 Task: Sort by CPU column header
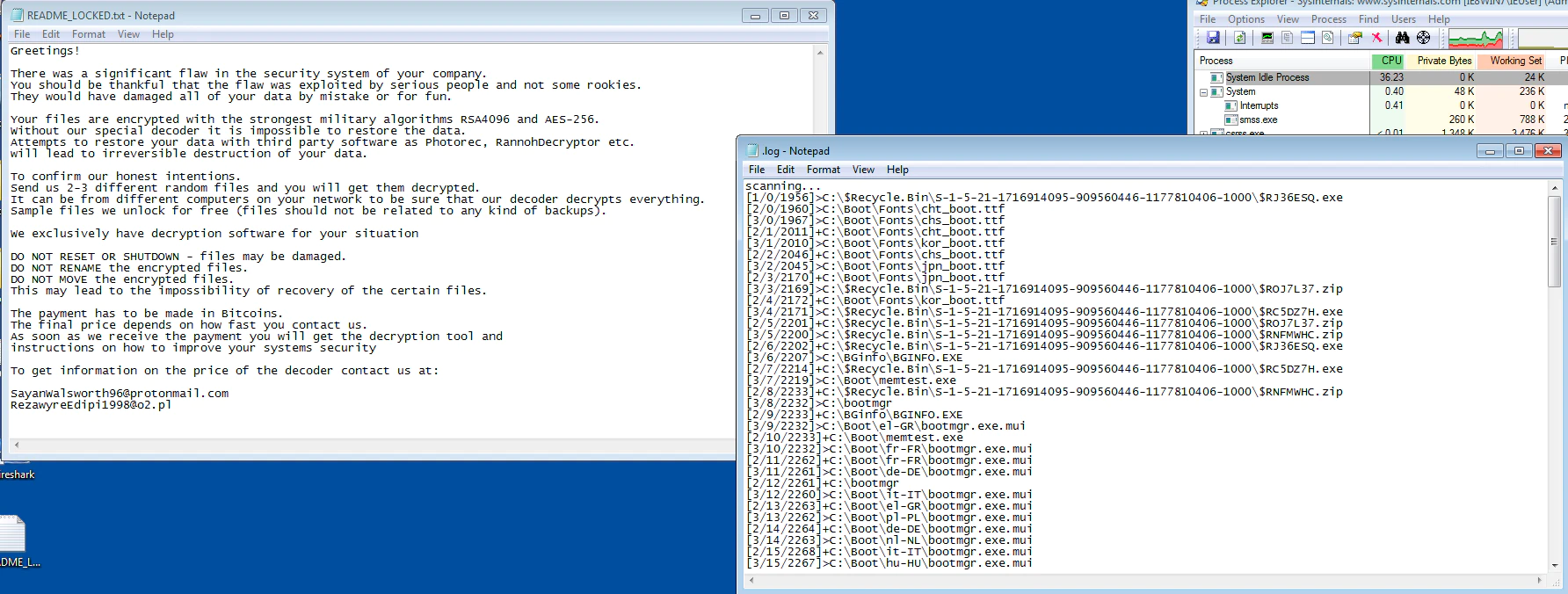click(x=1388, y=61)
